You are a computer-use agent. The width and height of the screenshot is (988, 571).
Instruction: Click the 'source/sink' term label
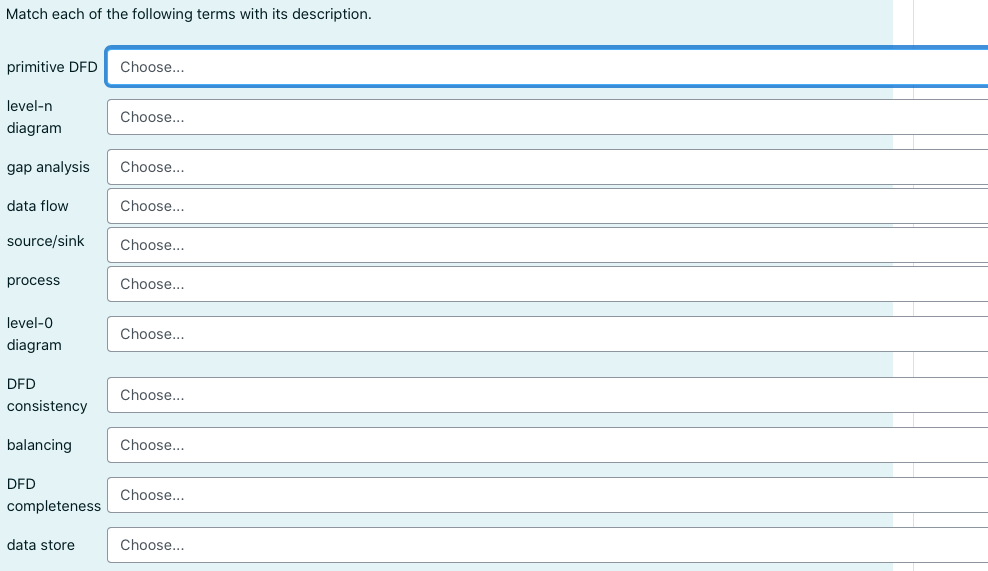45,241
